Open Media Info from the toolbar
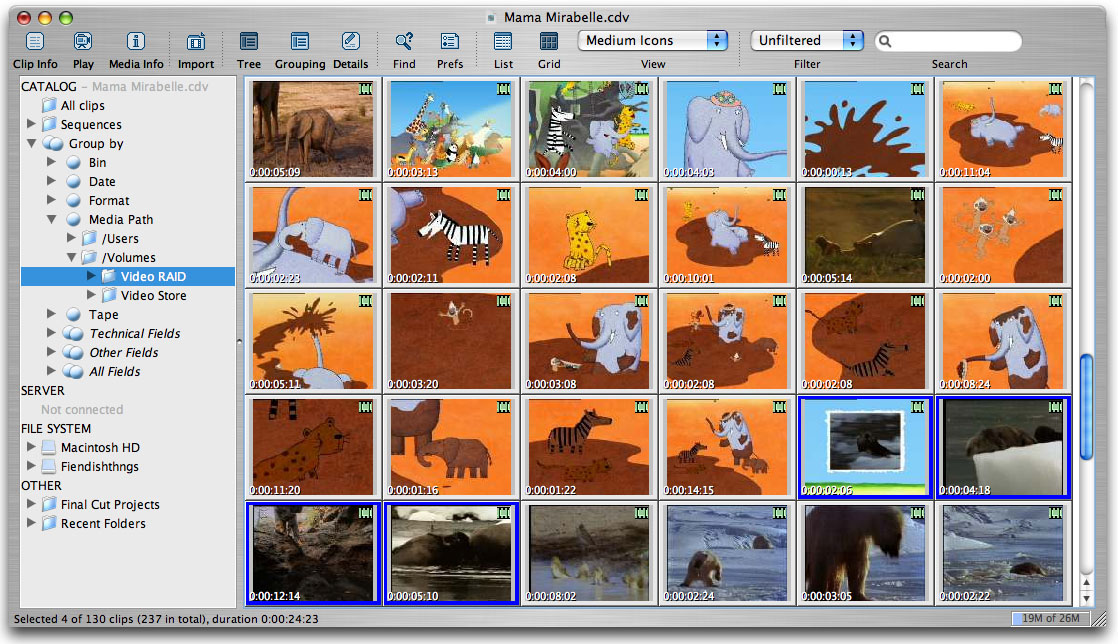Screen dimensions: 1118x644 click(136, 42)
